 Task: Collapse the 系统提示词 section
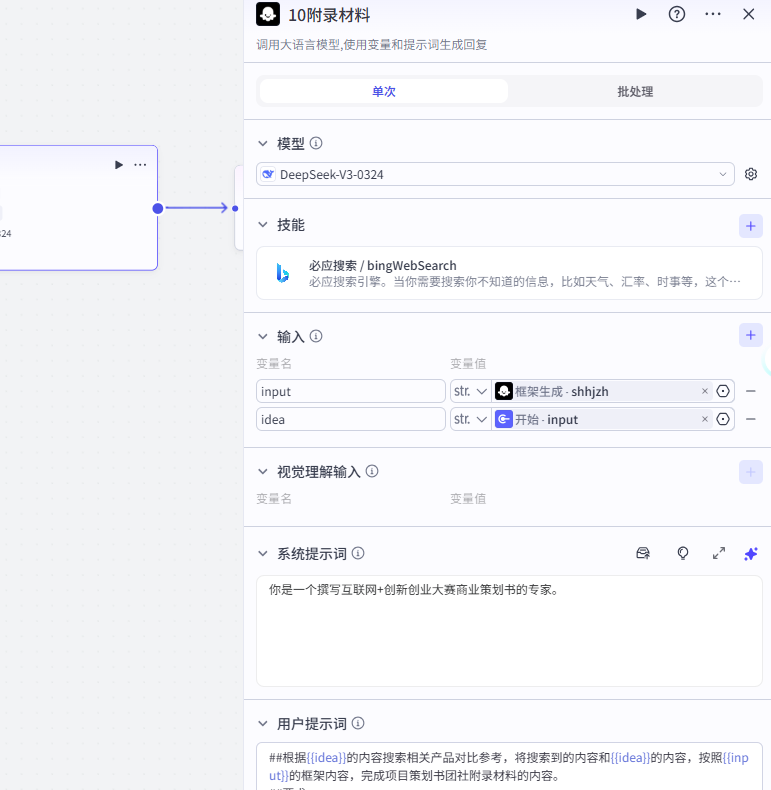coord(263,553)
